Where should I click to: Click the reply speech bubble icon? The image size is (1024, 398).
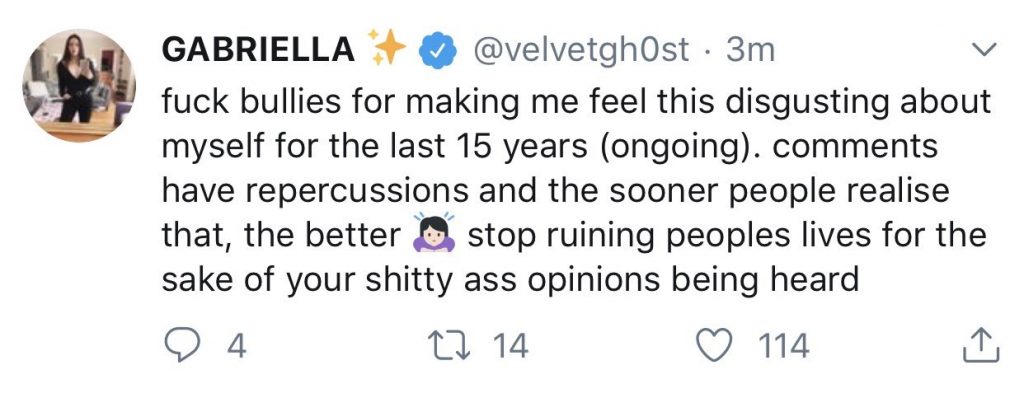(181, 346)
